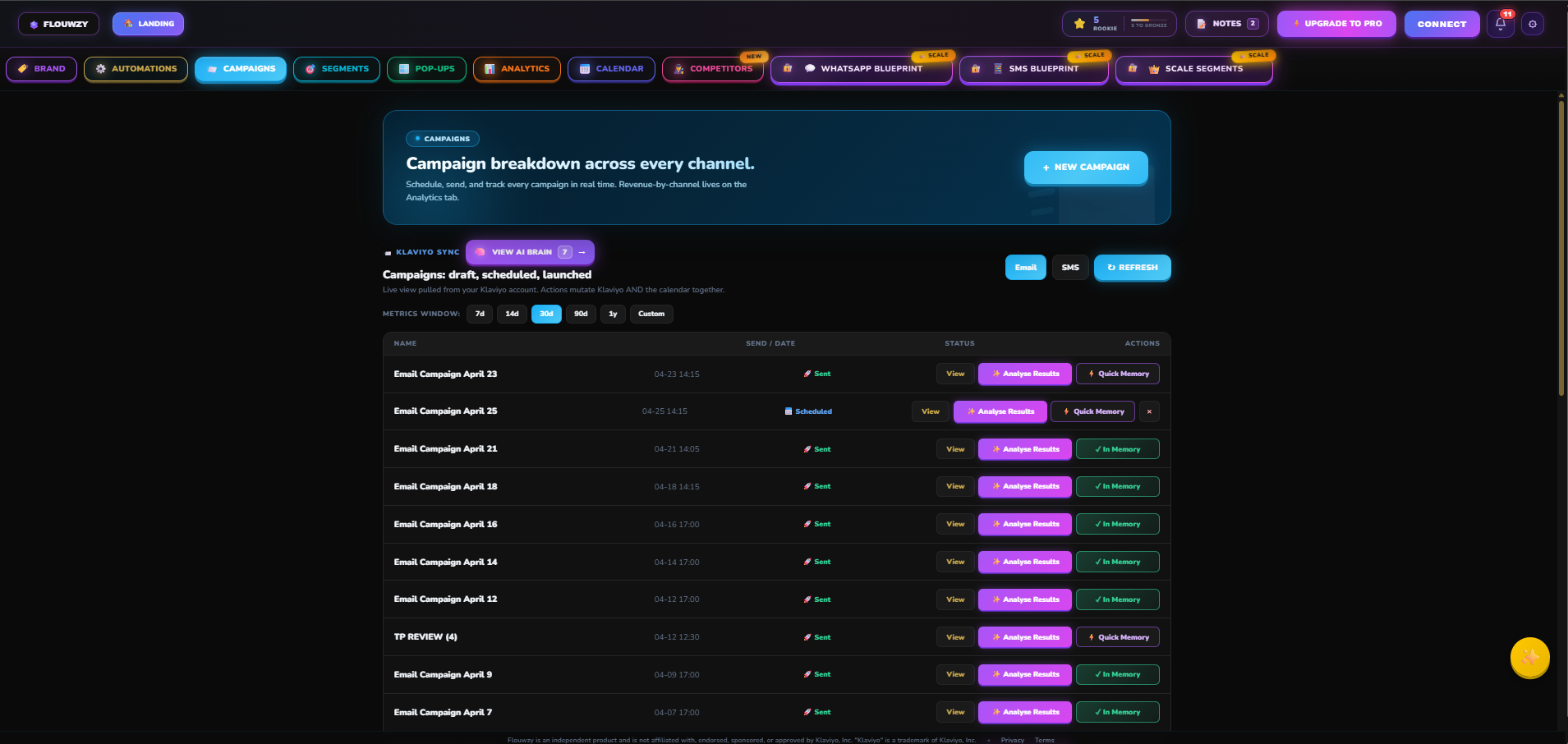The height and width of the screenshot is (744, 1568).
Task: Open the SMS Blueprint tab
Action: tap(1033, 69)
